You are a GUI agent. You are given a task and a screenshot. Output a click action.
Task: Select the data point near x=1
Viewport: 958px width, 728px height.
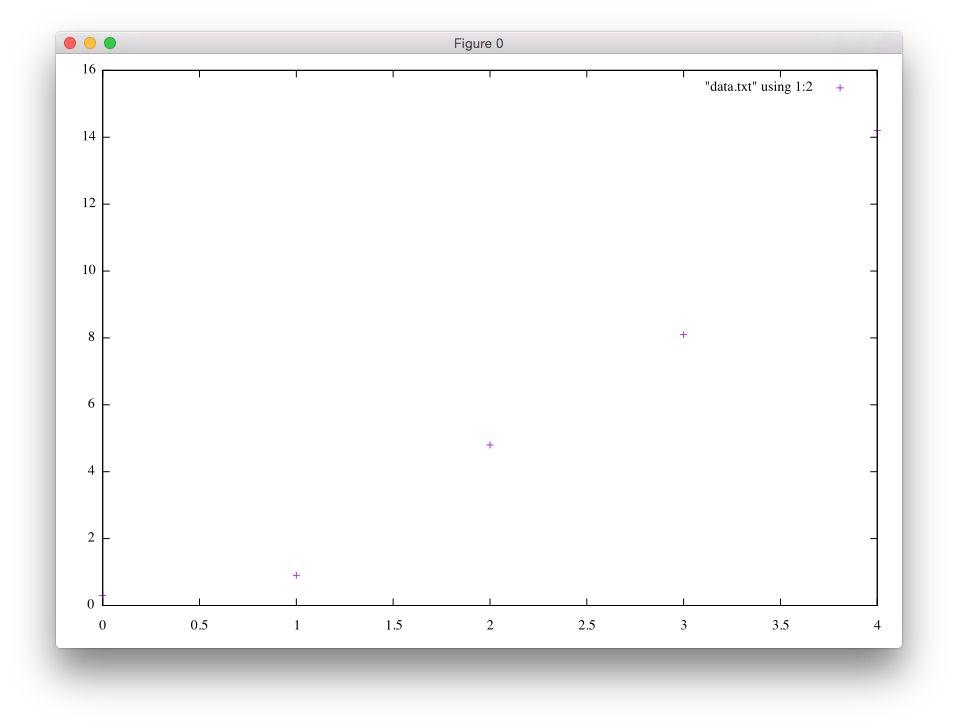[295, 575]
